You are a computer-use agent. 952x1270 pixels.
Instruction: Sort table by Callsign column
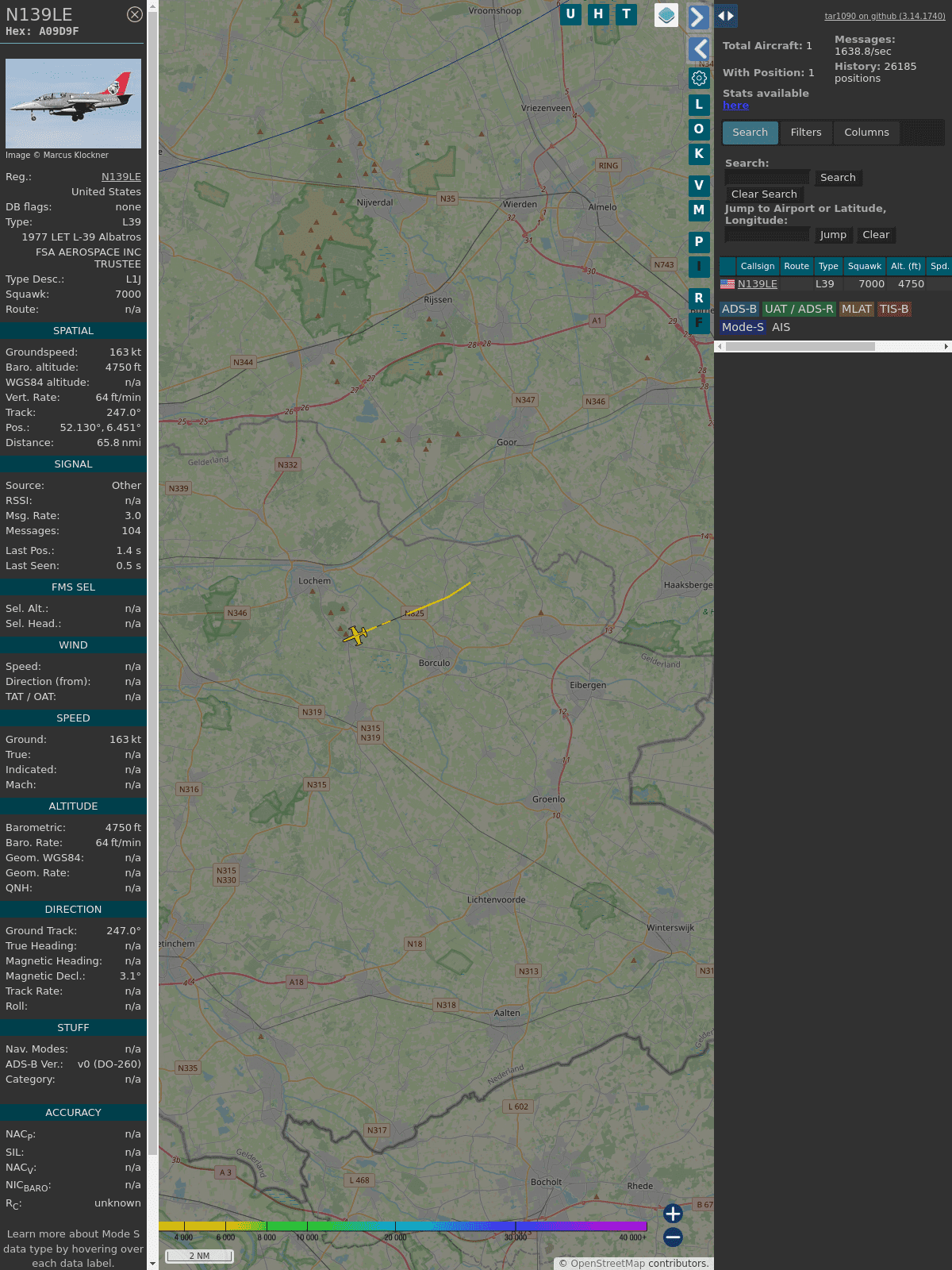[x=758, y=266]
